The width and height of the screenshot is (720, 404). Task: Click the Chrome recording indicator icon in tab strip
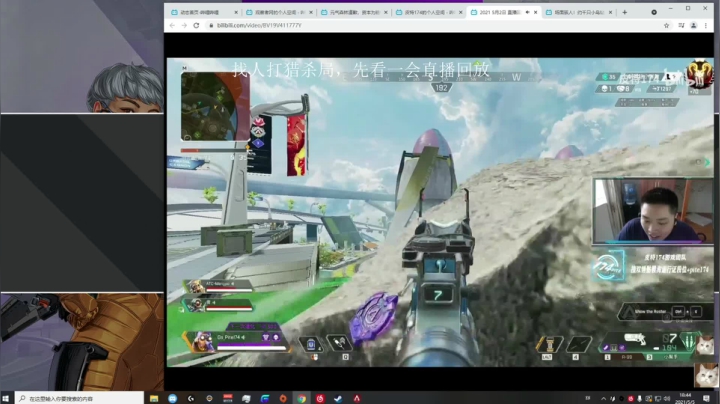(654, 12)
